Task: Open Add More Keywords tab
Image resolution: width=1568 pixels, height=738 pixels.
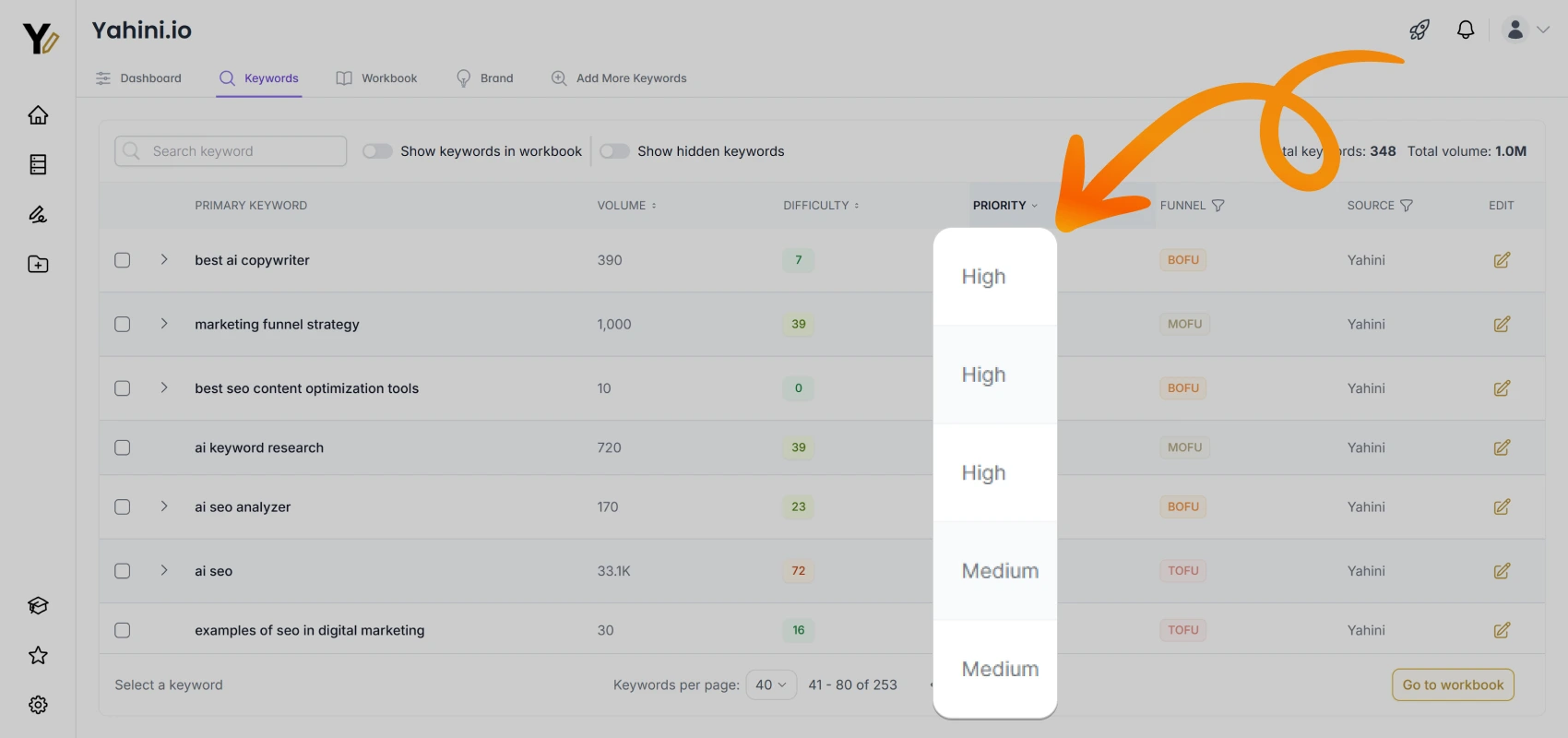Action: tap(619, 78)
